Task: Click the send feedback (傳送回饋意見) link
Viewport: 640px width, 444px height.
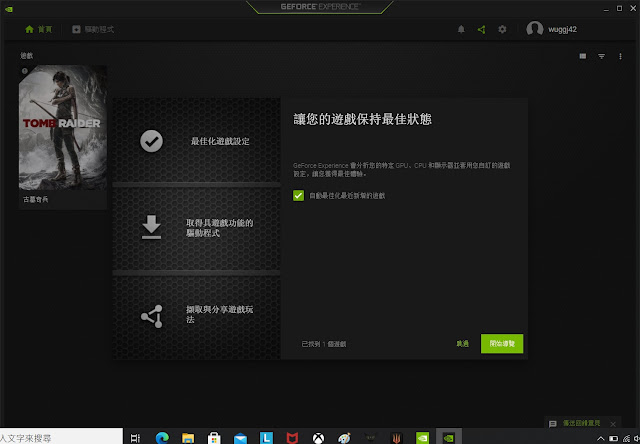Action: click(582, 424)
